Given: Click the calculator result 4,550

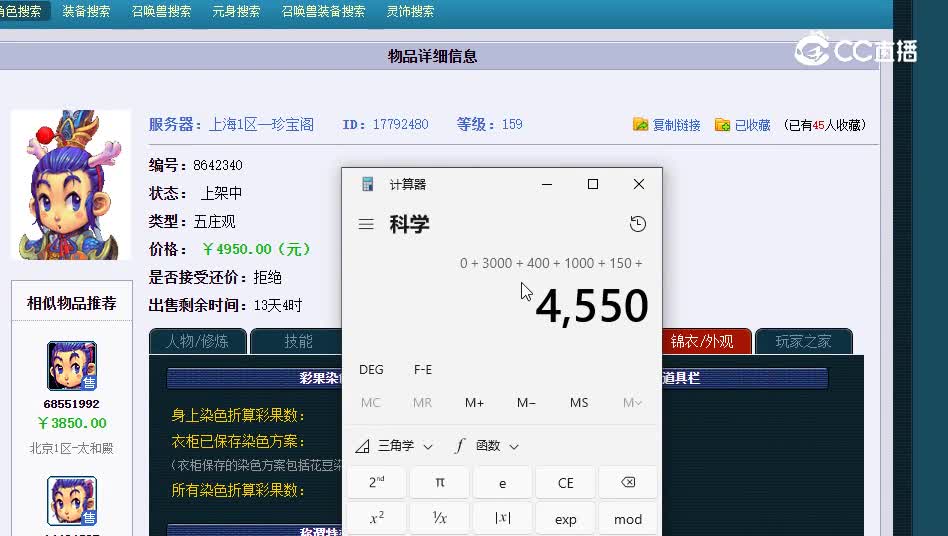Looking at the screenshot, I should coord(591,306).
